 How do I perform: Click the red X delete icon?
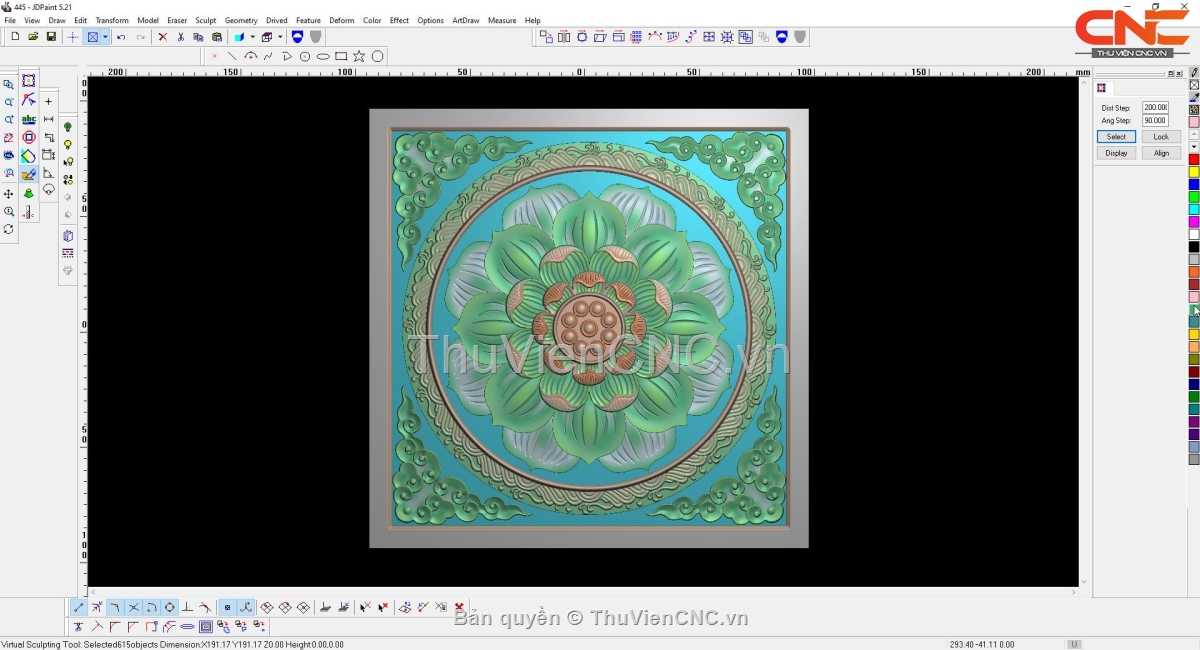[x=162, y=37]
